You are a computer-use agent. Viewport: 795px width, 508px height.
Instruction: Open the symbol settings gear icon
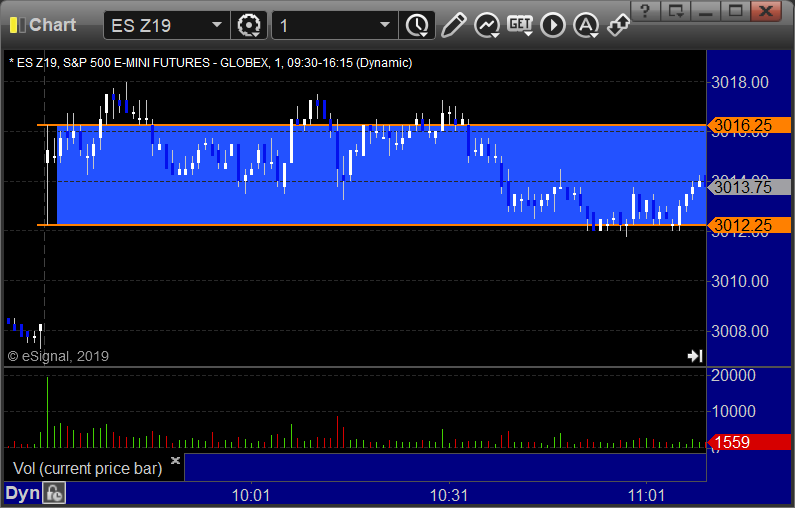pyautogui.click(x=249, y=25)
